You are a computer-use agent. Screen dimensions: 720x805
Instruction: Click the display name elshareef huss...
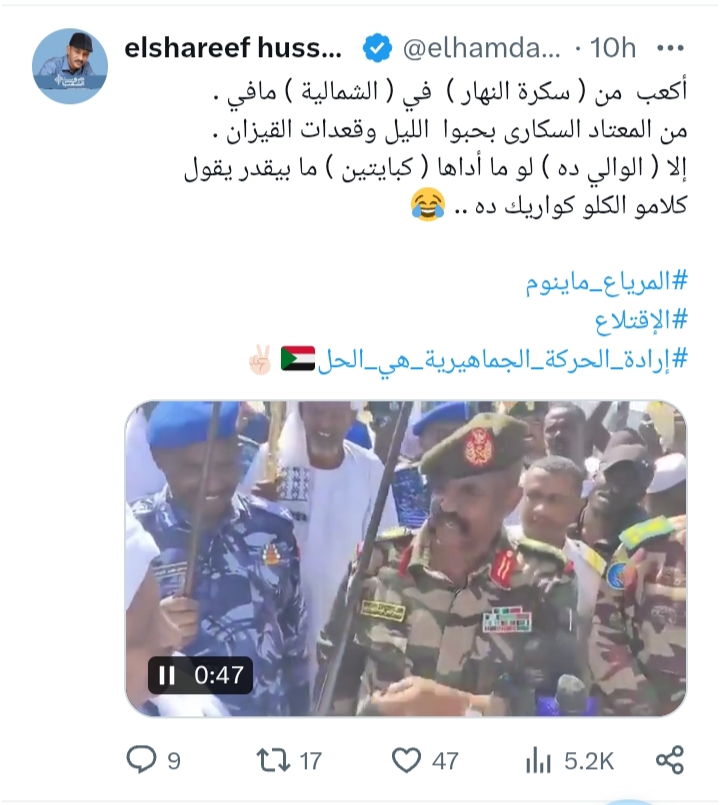(x=233, y=48)
